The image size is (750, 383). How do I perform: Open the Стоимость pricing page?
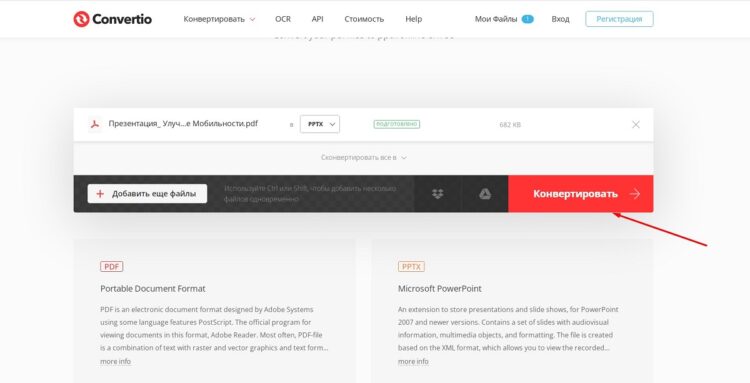pyautogui.click(x=364, y=19)
